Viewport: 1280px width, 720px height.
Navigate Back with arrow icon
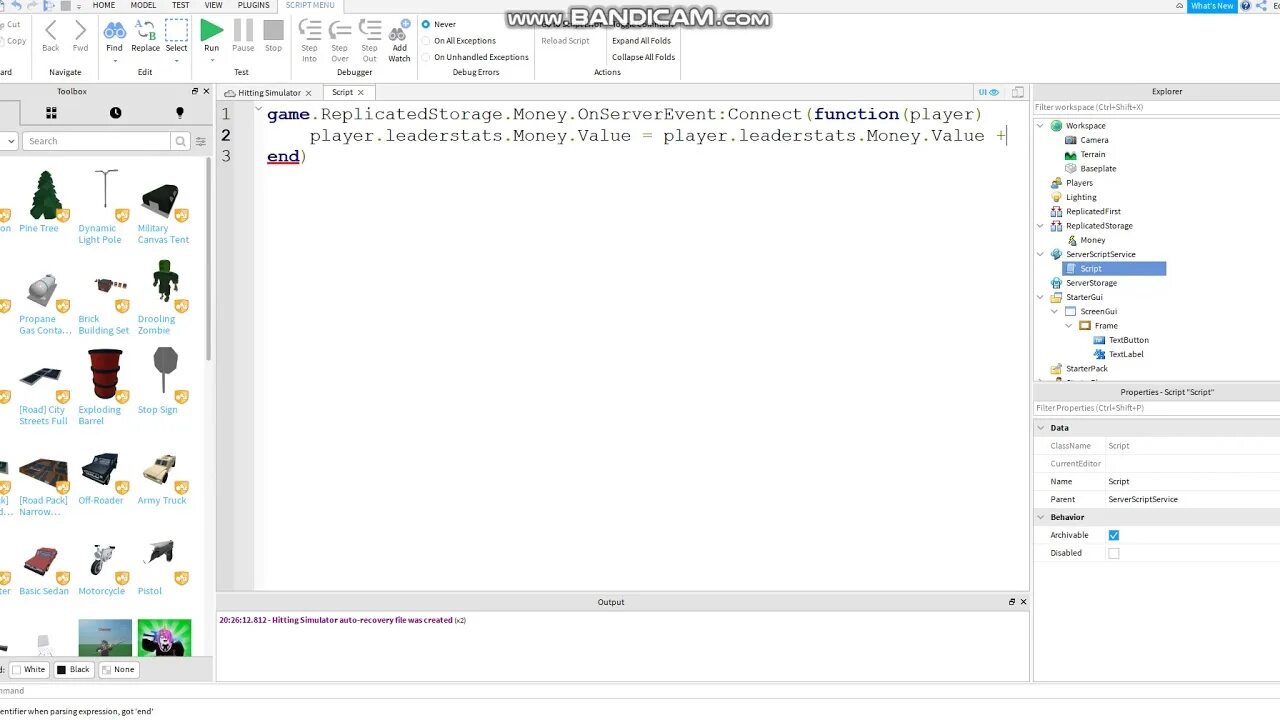click(x=50, y=30)
